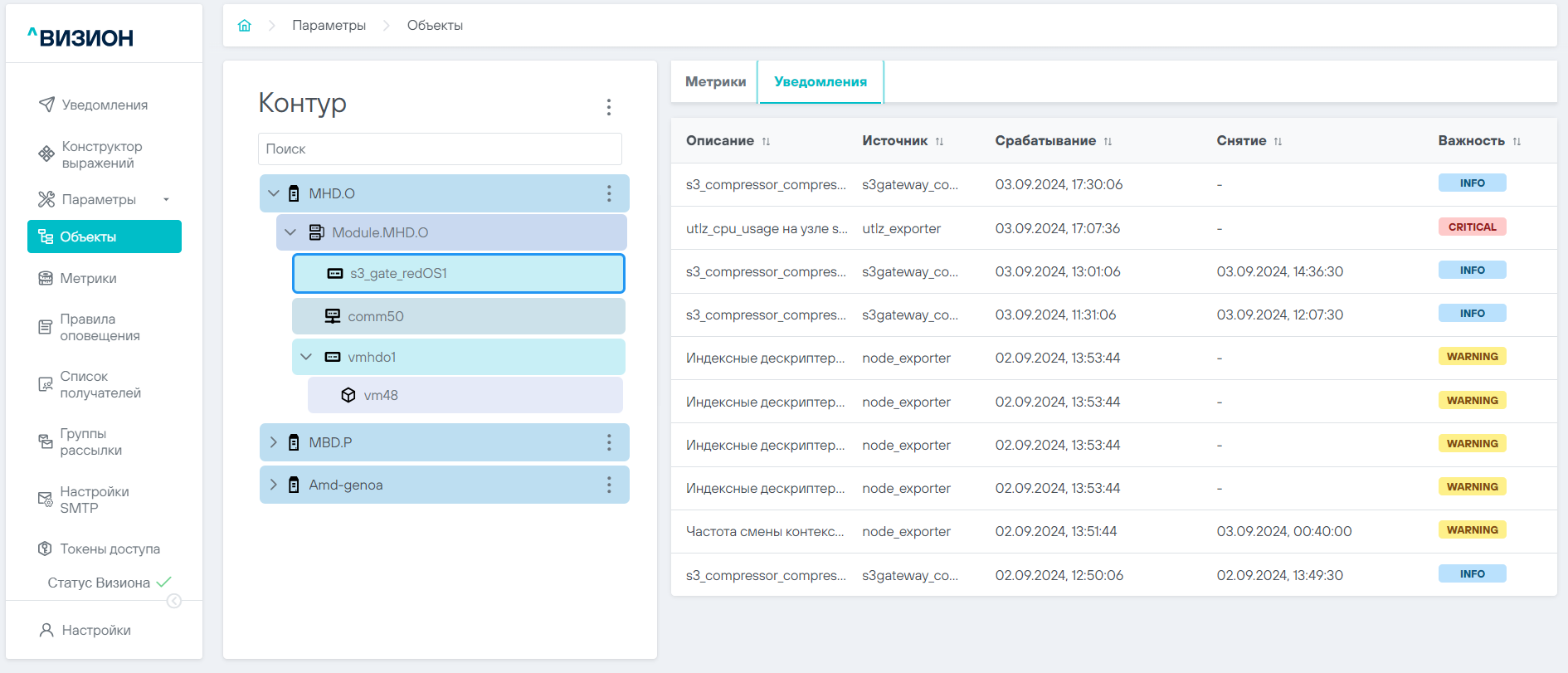The image size is (1568, 673).
Task: Sort notifications by Срабатывание sort icon
Action: (x=1108, y=141)
